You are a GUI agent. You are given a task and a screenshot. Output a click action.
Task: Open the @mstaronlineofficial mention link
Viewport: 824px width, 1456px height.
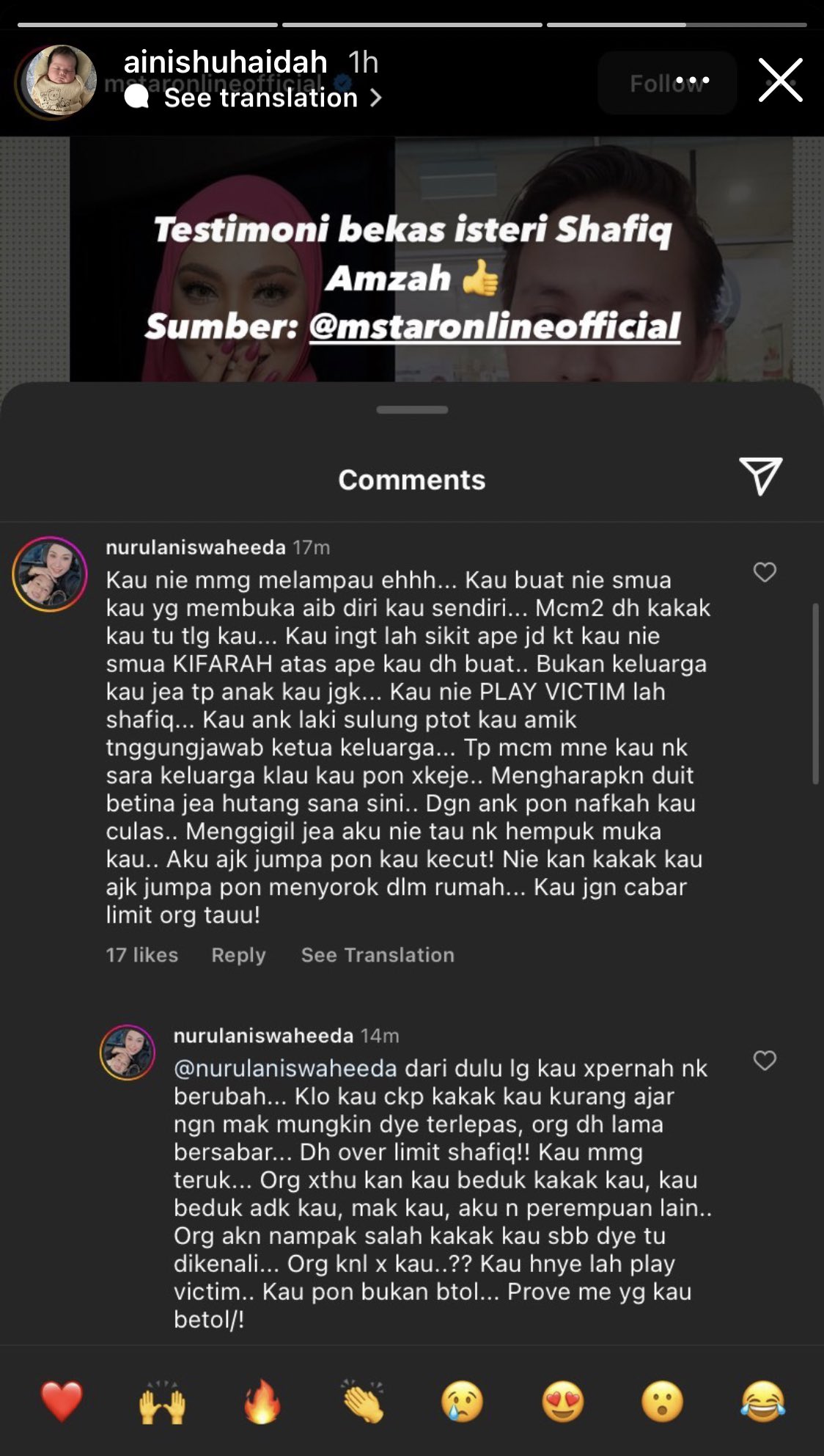coord(495,326)
